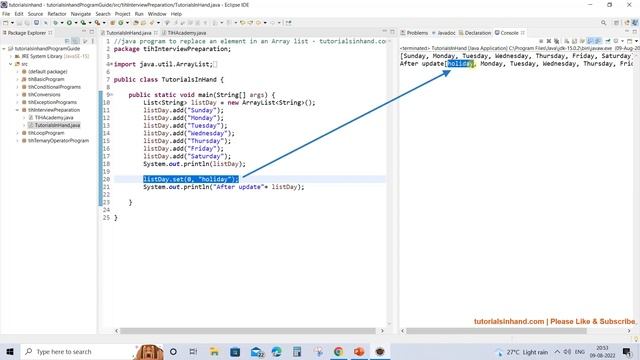Show hidden tray icons chevron

point(557,351)
